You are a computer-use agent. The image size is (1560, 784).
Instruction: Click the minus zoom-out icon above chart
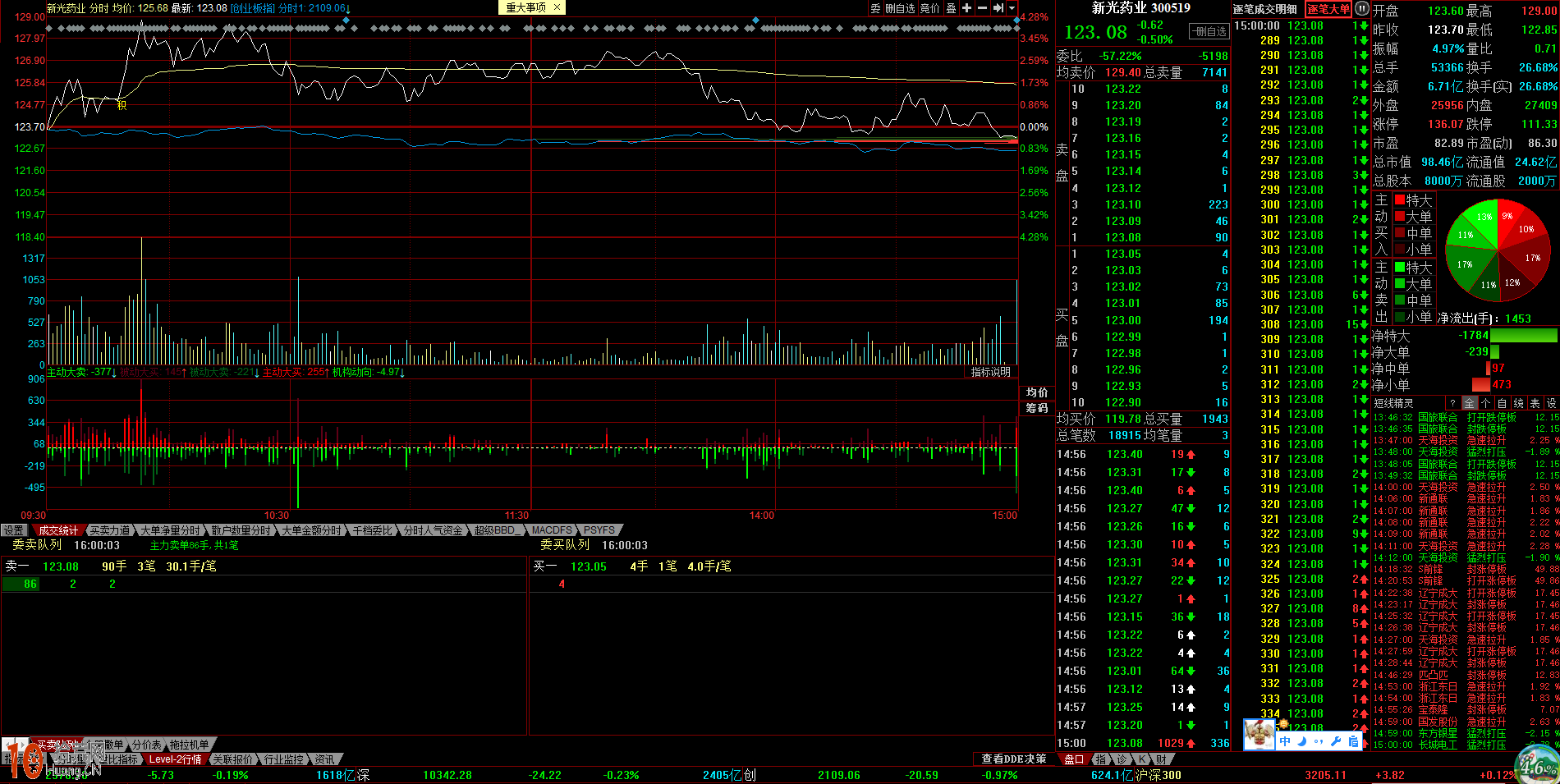point(982,8)
